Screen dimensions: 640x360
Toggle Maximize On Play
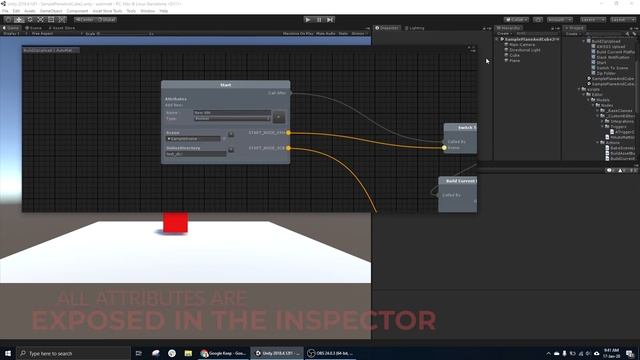298,33
